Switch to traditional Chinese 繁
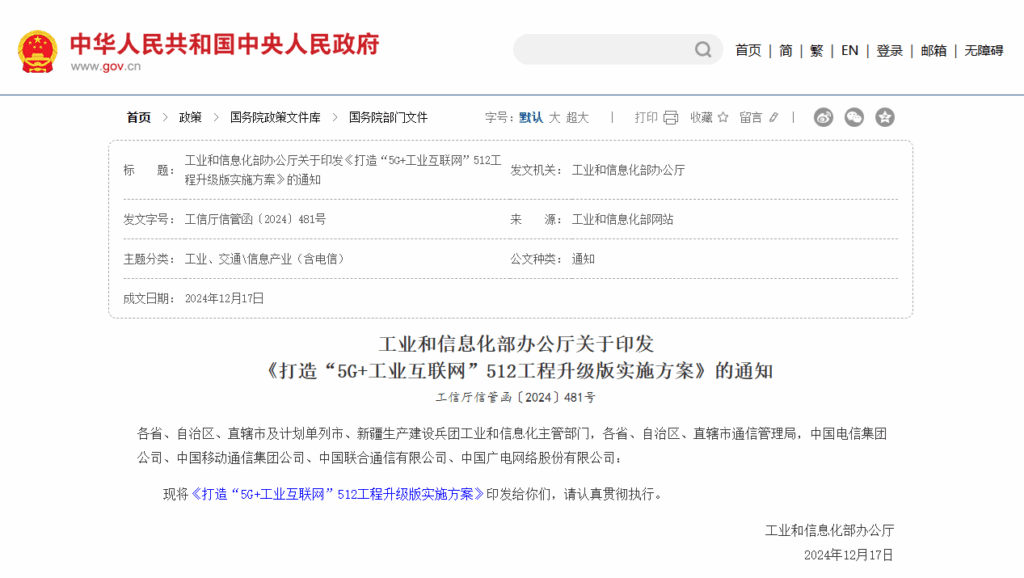 point(816,51)
